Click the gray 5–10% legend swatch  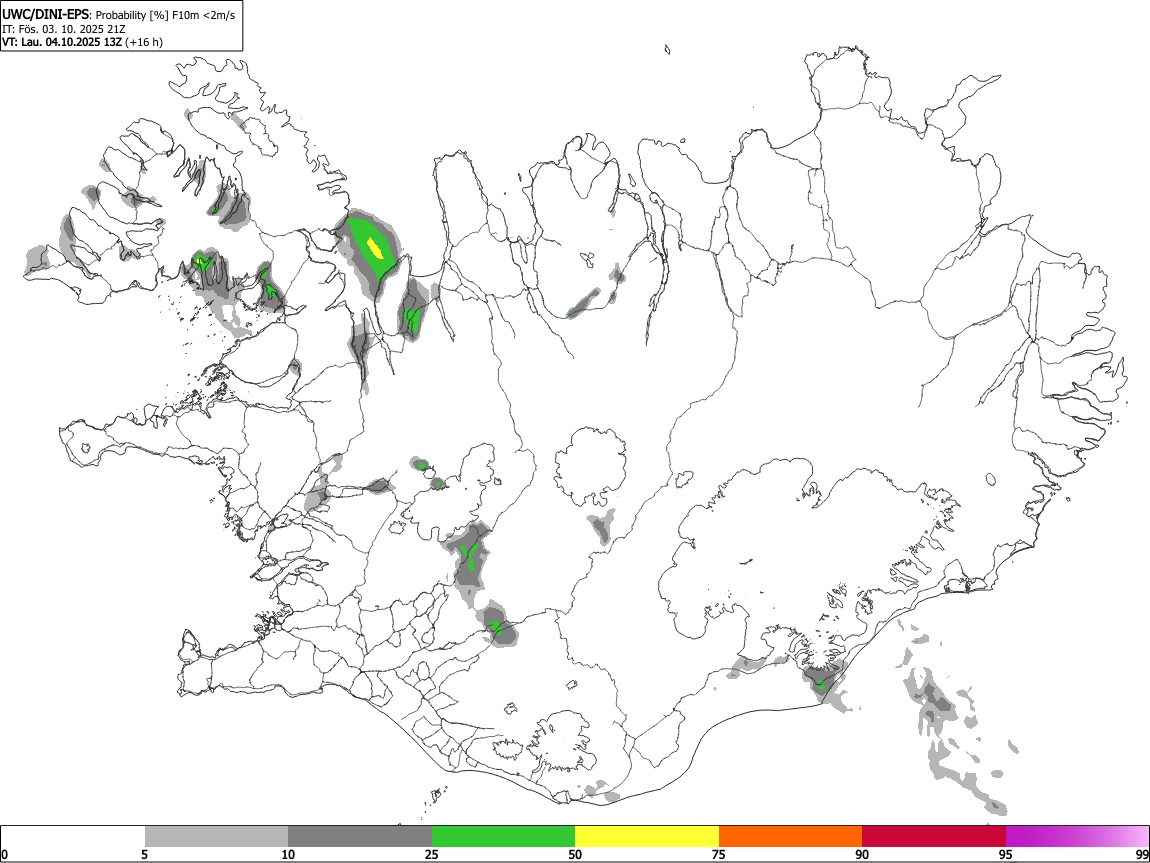[x=216, y=837]
